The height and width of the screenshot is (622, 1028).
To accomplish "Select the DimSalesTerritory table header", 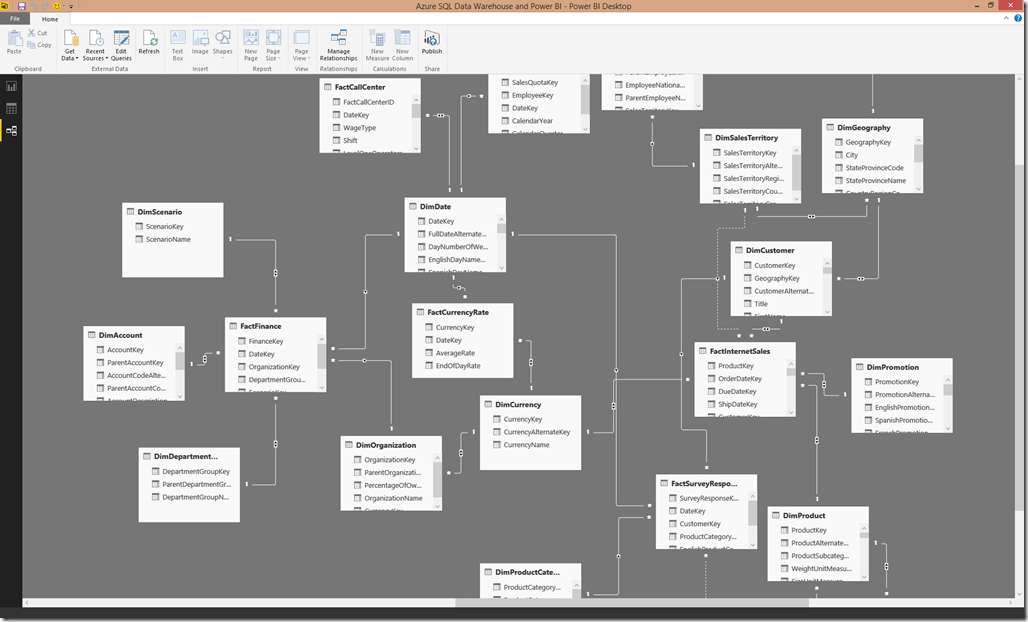I will click(x=750, y=138).
